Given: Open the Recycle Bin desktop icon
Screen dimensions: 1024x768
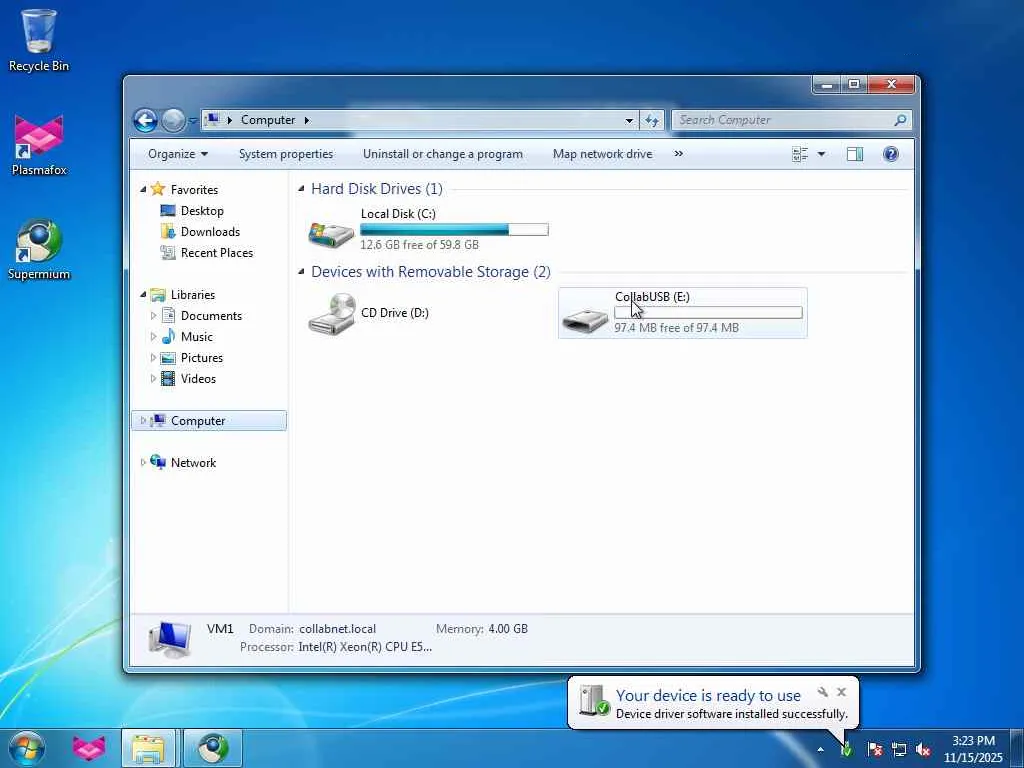Looking at the screenshot, I should tap(39, 39).
